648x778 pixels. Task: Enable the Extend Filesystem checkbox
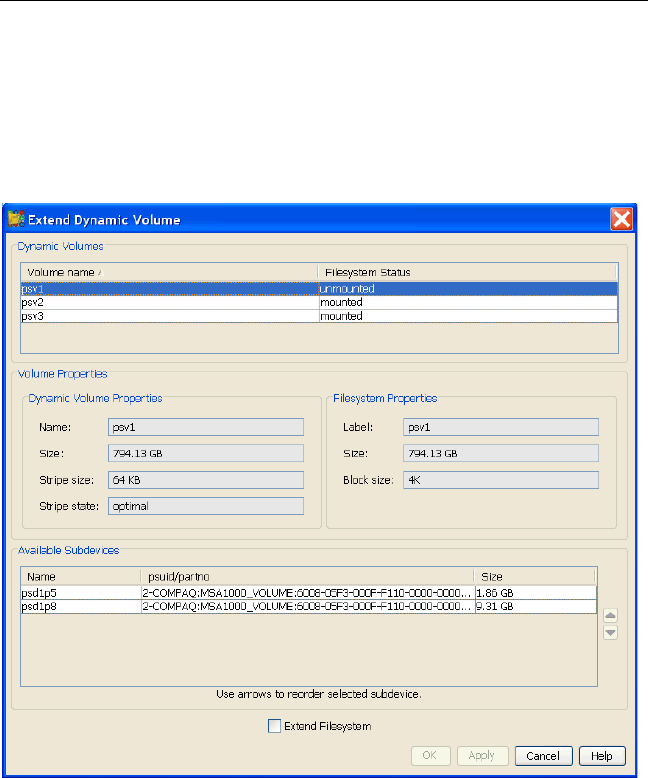275,726
